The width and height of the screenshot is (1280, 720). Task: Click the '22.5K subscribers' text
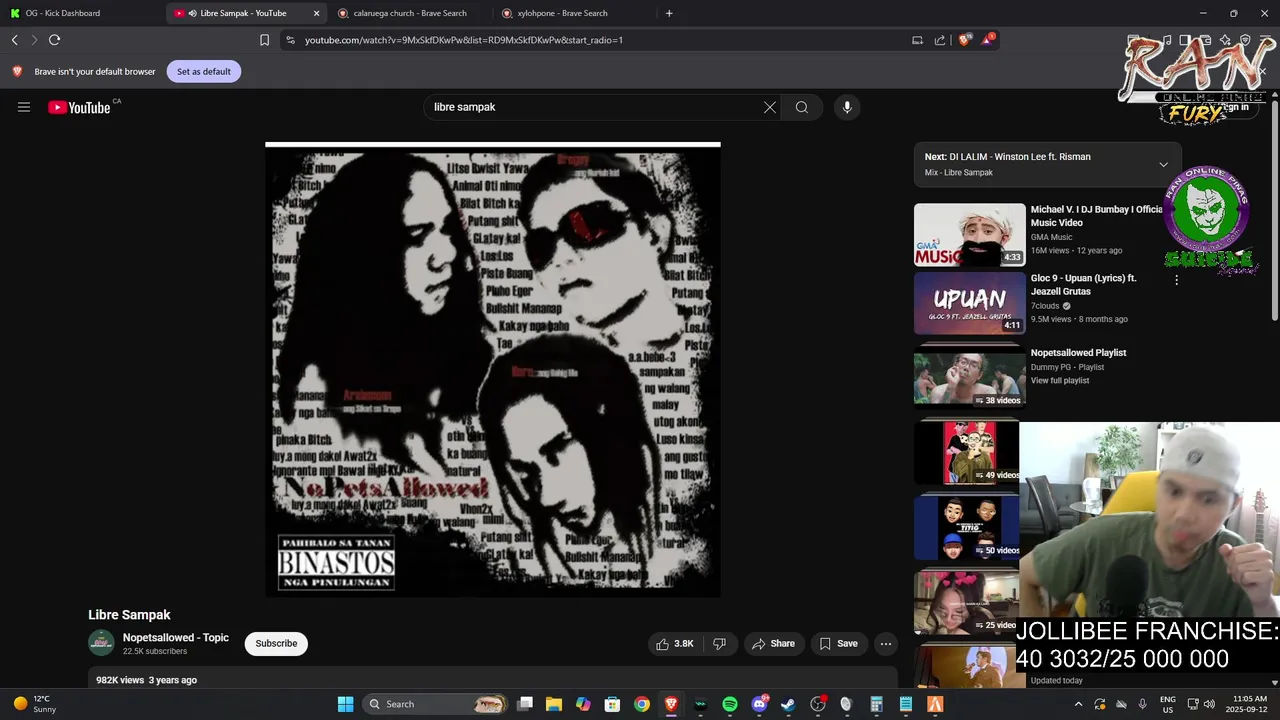point(155,651)
